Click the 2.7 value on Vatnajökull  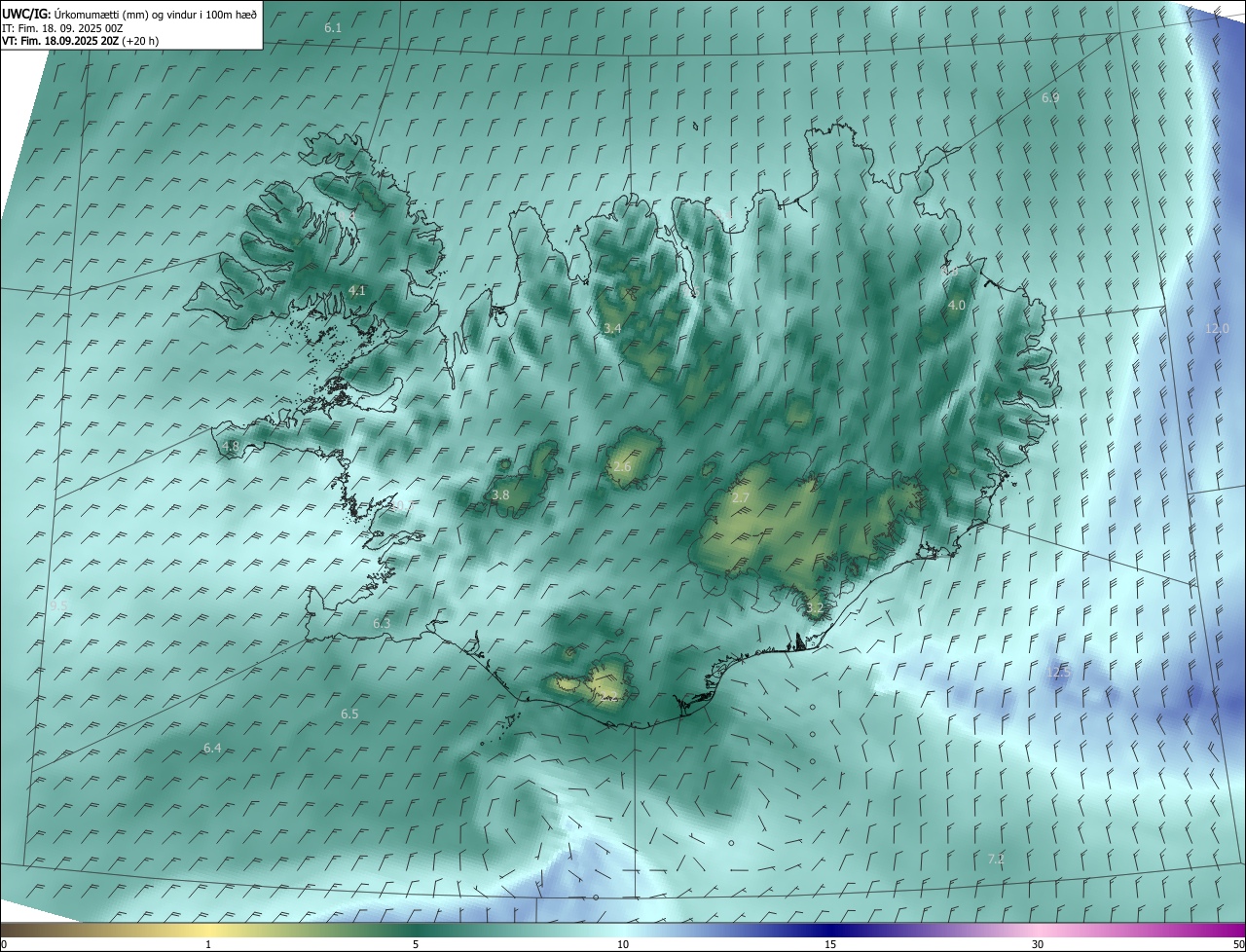(x=741, y=498)
